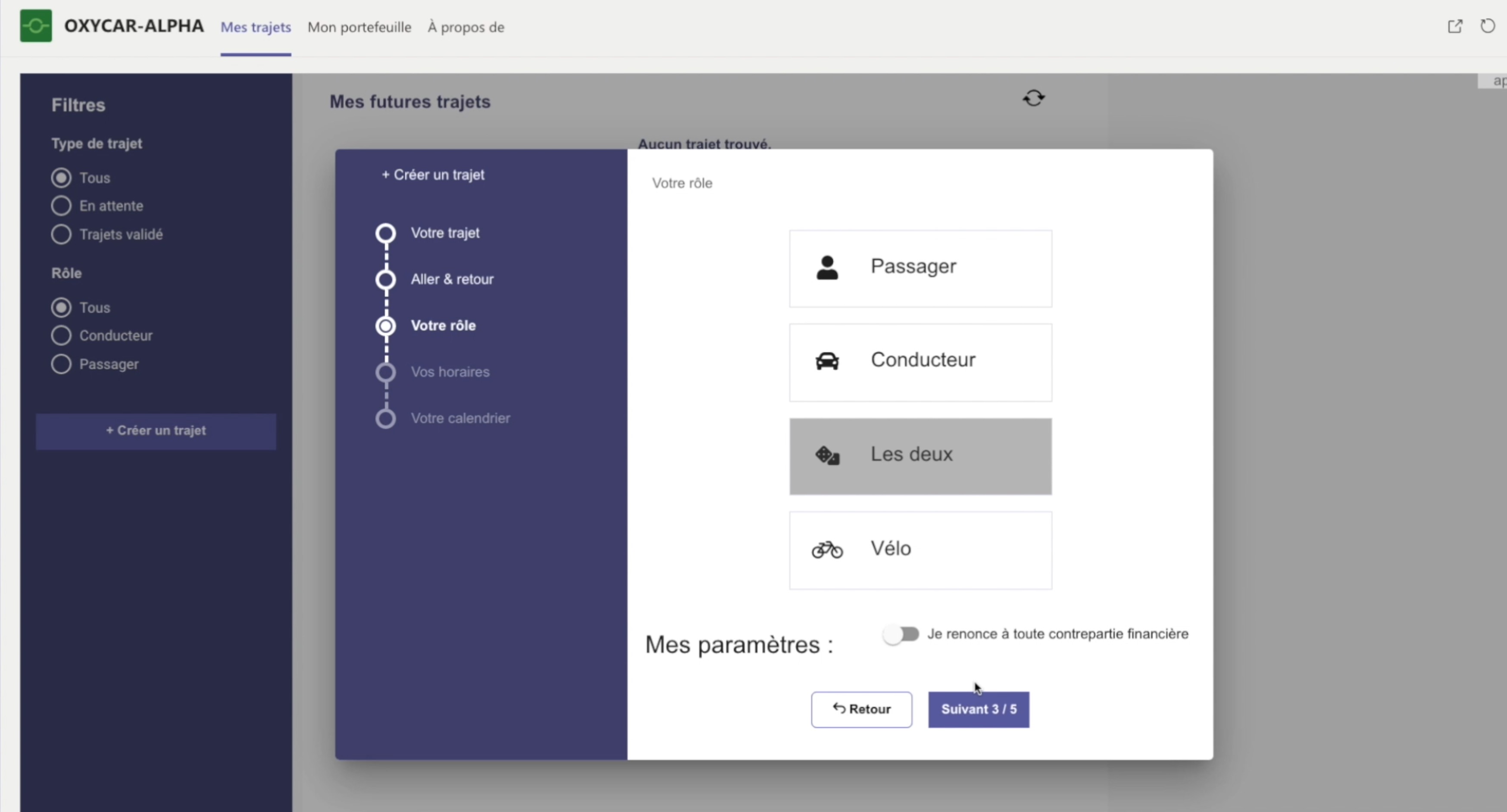This screenshot has width=1507, height=812.
Task: Select 'En attente' trip type filter
Action: point(61,206)
